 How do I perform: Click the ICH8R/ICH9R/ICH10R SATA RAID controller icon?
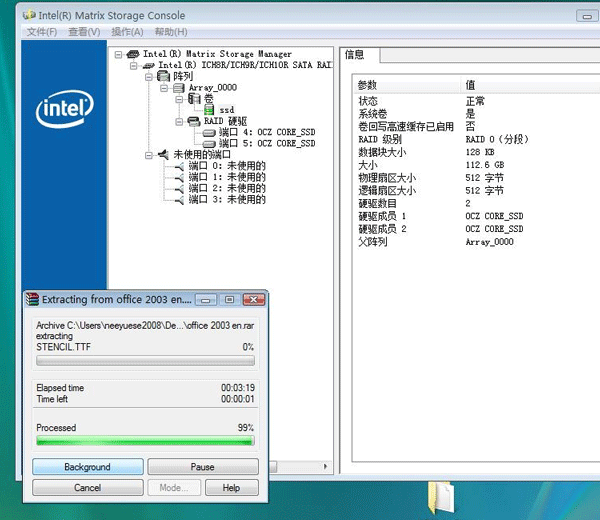point(148,65)
